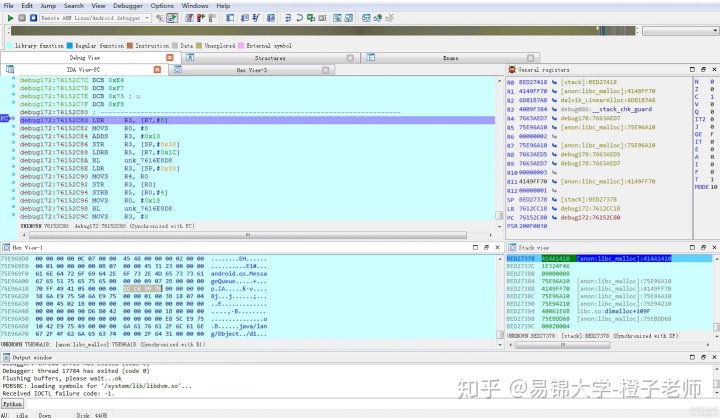Open the Options menu

(x=162, y=6)
